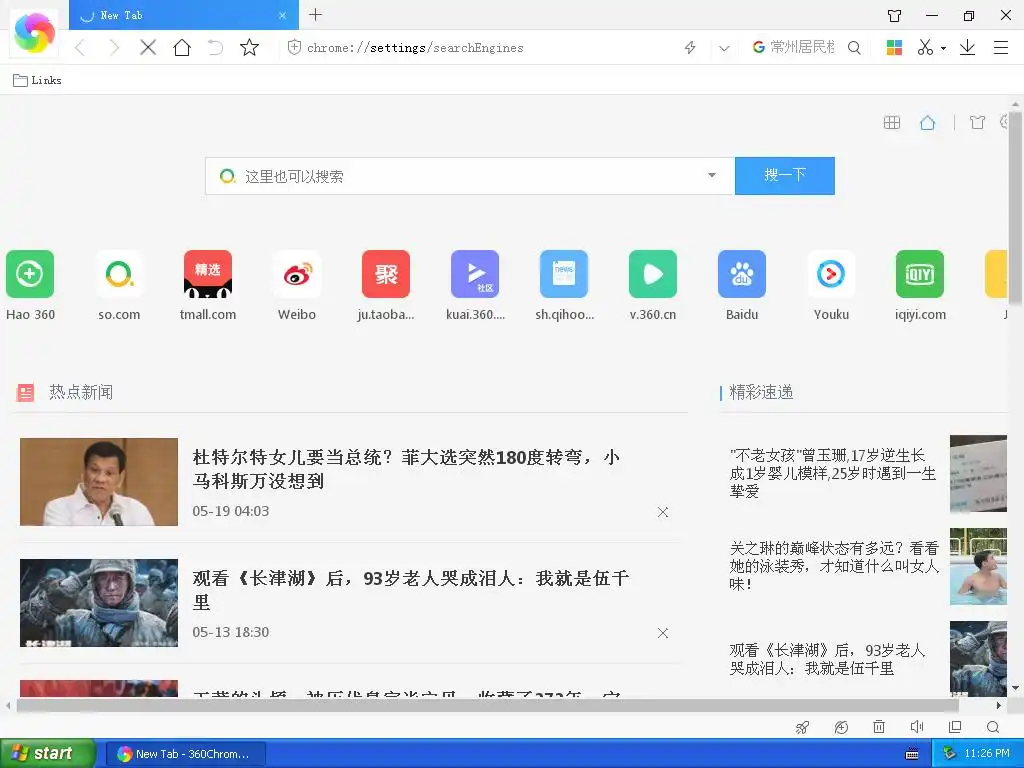Close the New Tab tab
This screenshot has height=768, width=1024.
coord(282,15)
